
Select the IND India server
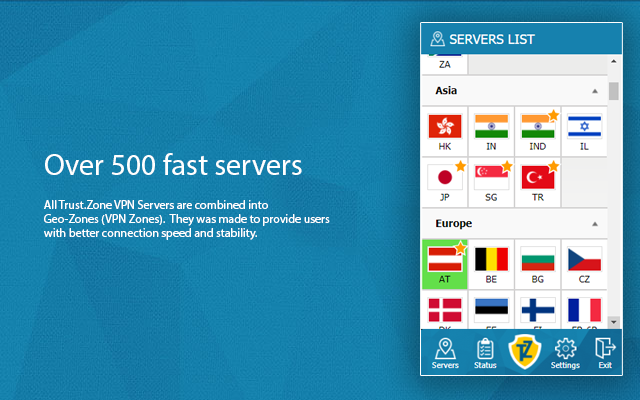click(x=538, y=132)
